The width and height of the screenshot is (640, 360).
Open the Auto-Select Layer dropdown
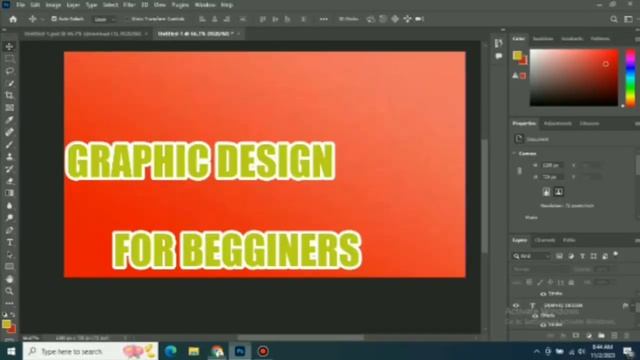pyautogui.click(x=104, y=19)
